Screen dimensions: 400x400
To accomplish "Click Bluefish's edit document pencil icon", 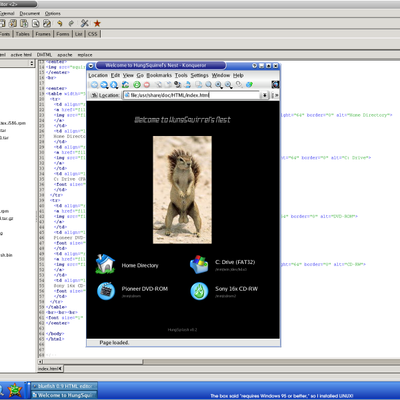I will [47, 23].
